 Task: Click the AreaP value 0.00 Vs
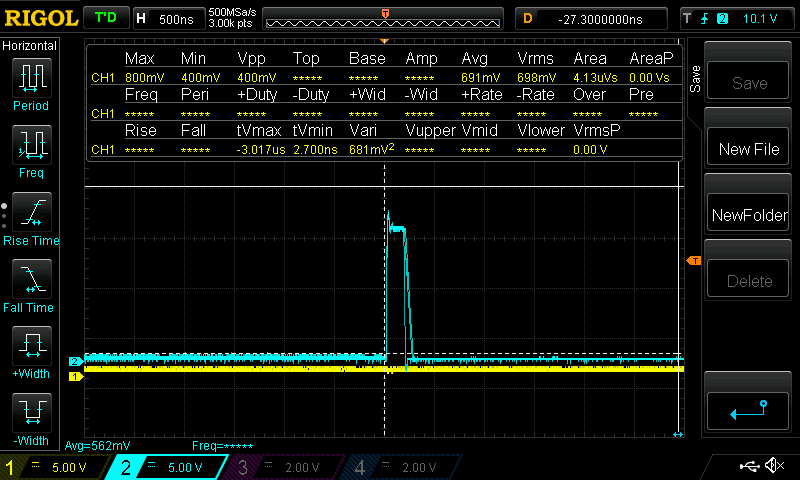pyautogui.click(x=649, y=78)
